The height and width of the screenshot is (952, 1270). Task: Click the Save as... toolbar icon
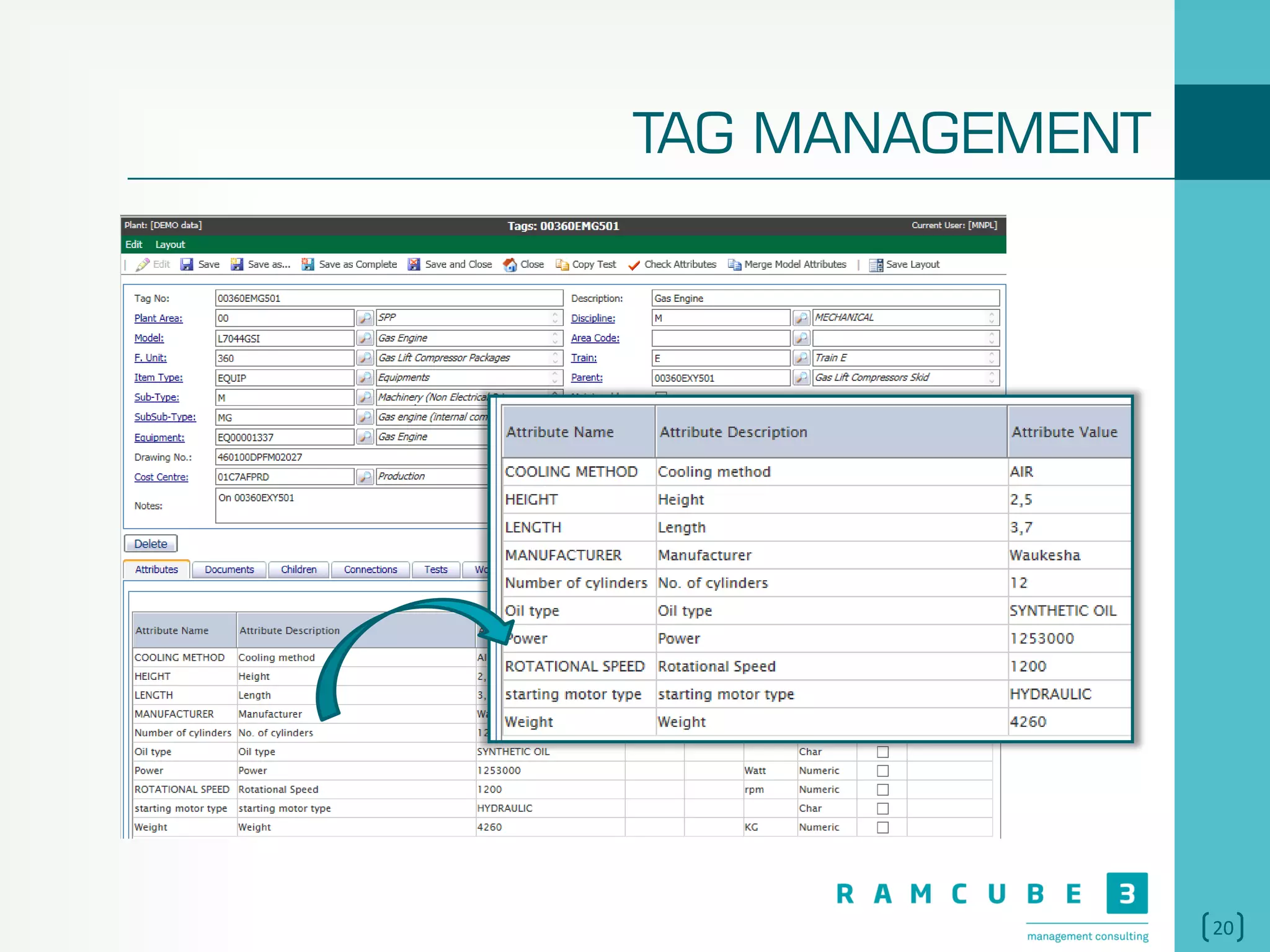[x=237, y=265]
